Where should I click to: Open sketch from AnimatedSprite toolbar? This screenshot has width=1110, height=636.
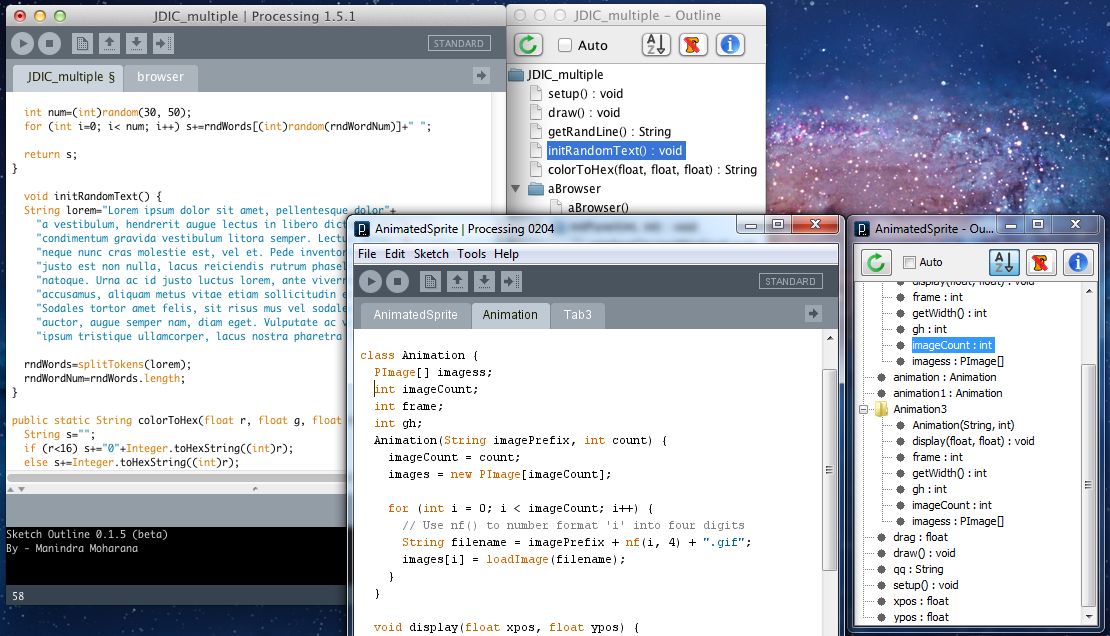[x=457, y=282]
